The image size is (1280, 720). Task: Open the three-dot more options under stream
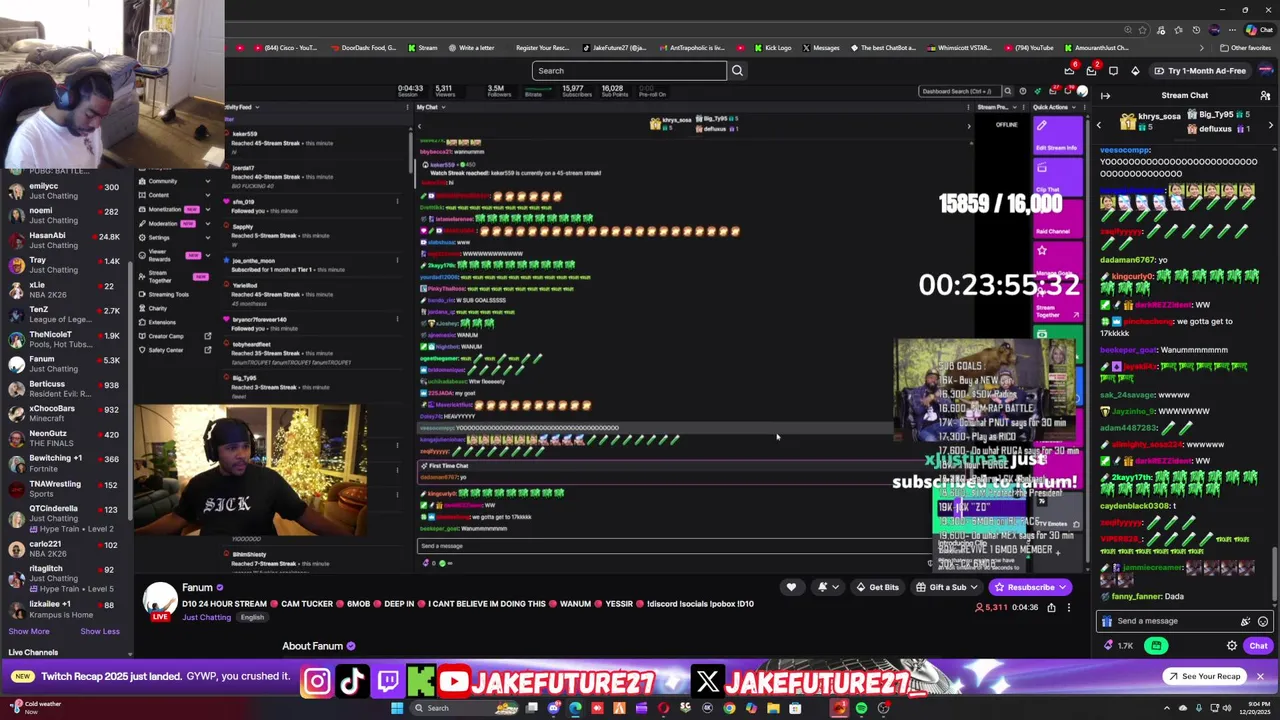[x=1068, y=607]
